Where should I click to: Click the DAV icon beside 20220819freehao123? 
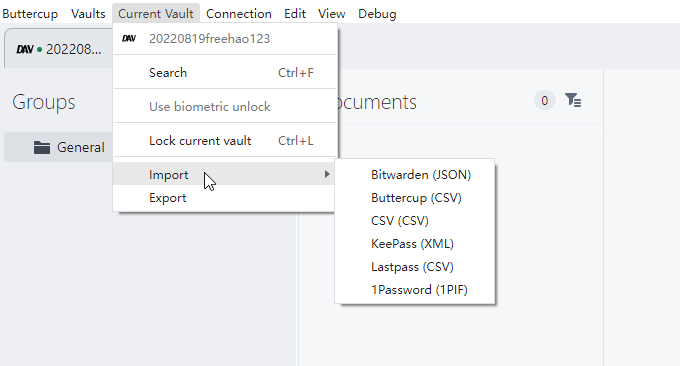pos(129,39)
